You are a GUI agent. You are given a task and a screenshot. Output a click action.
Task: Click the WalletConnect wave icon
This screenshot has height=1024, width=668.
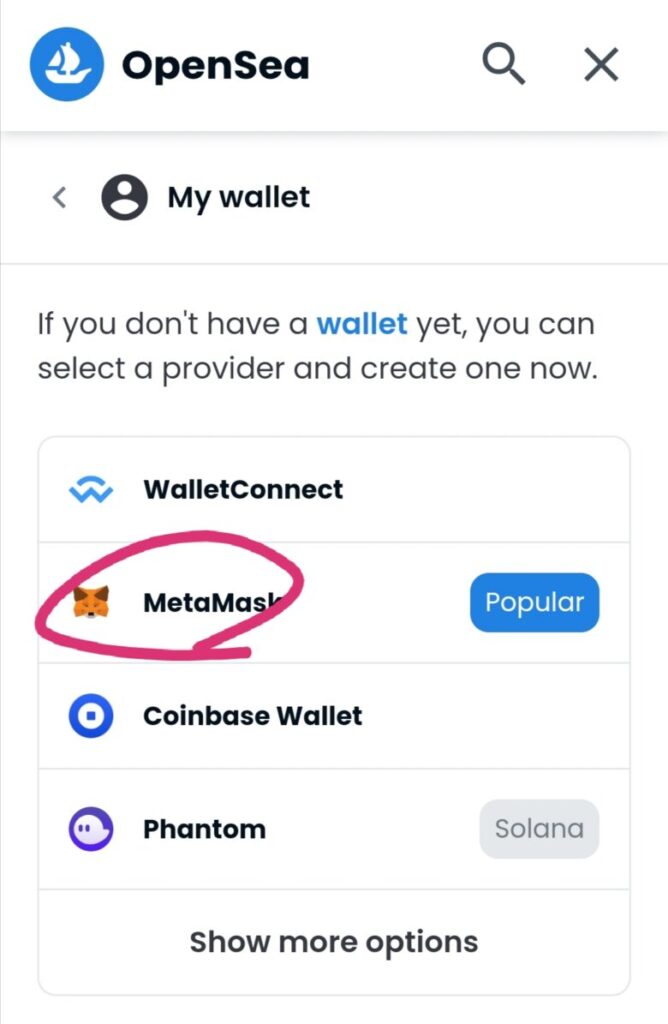click(91, 489)
